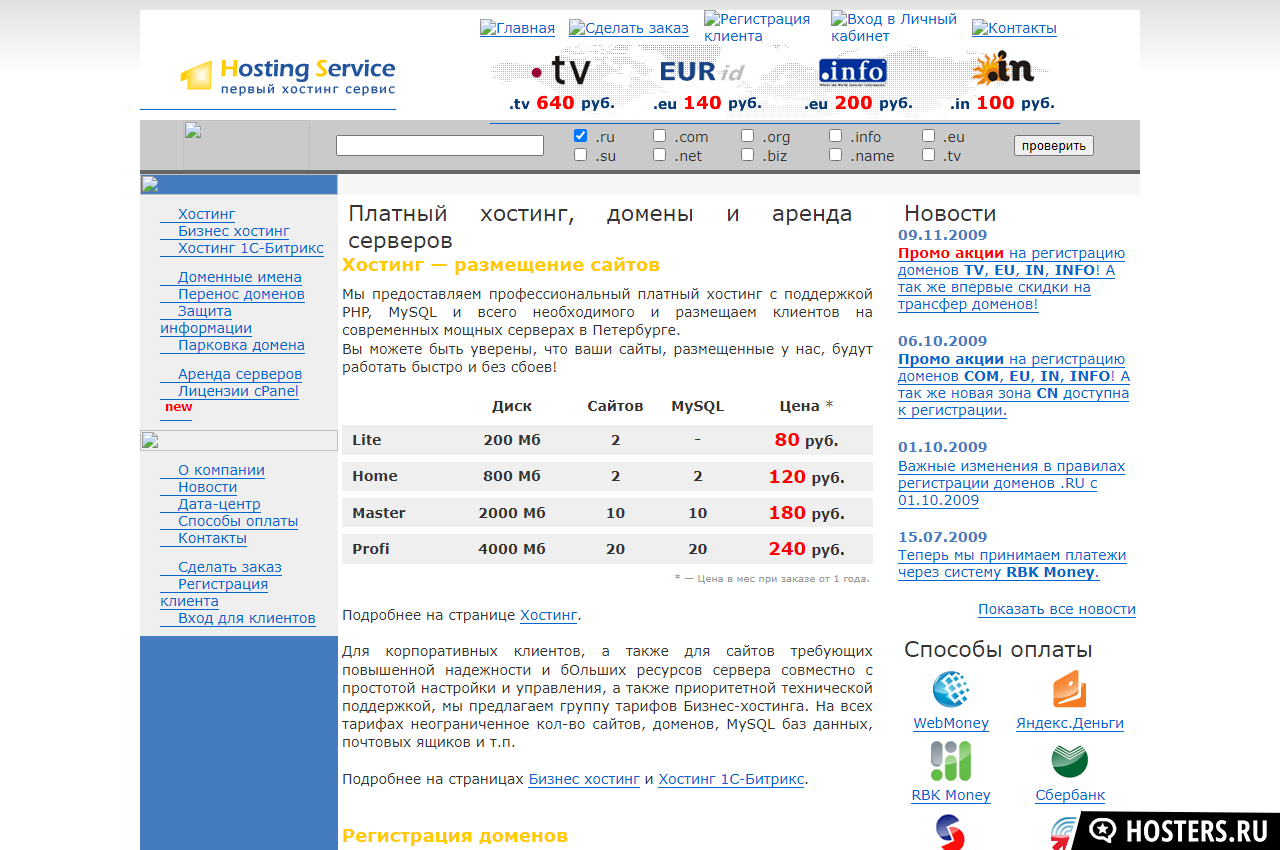Open Парковка домена sidebar link
This screenshot has height=850, width=1280.
click(241, 345)
